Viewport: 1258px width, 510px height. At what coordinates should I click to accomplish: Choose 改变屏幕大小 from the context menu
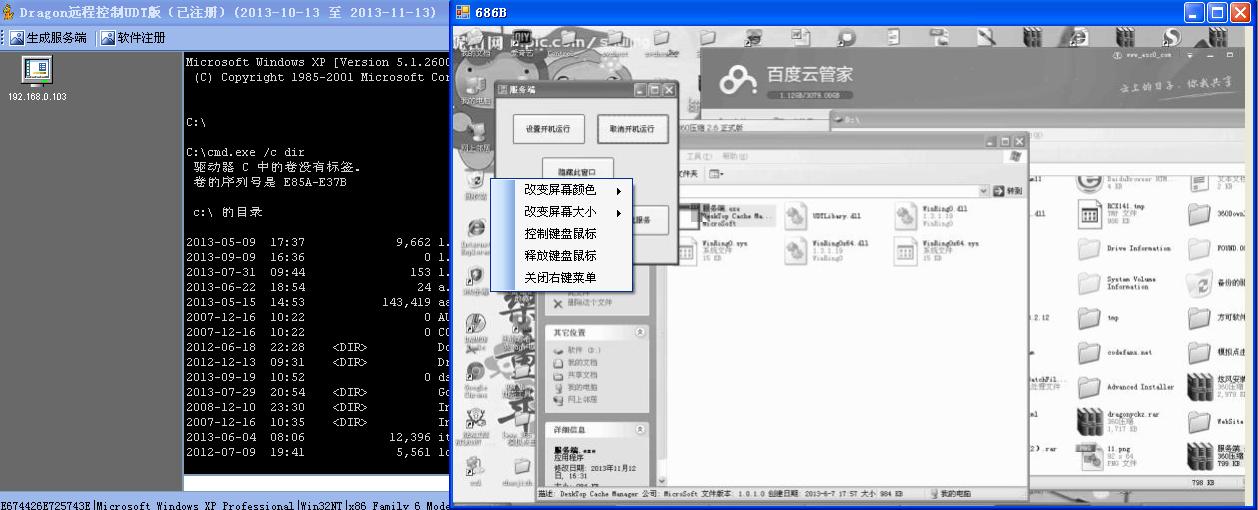pos(561,212)
